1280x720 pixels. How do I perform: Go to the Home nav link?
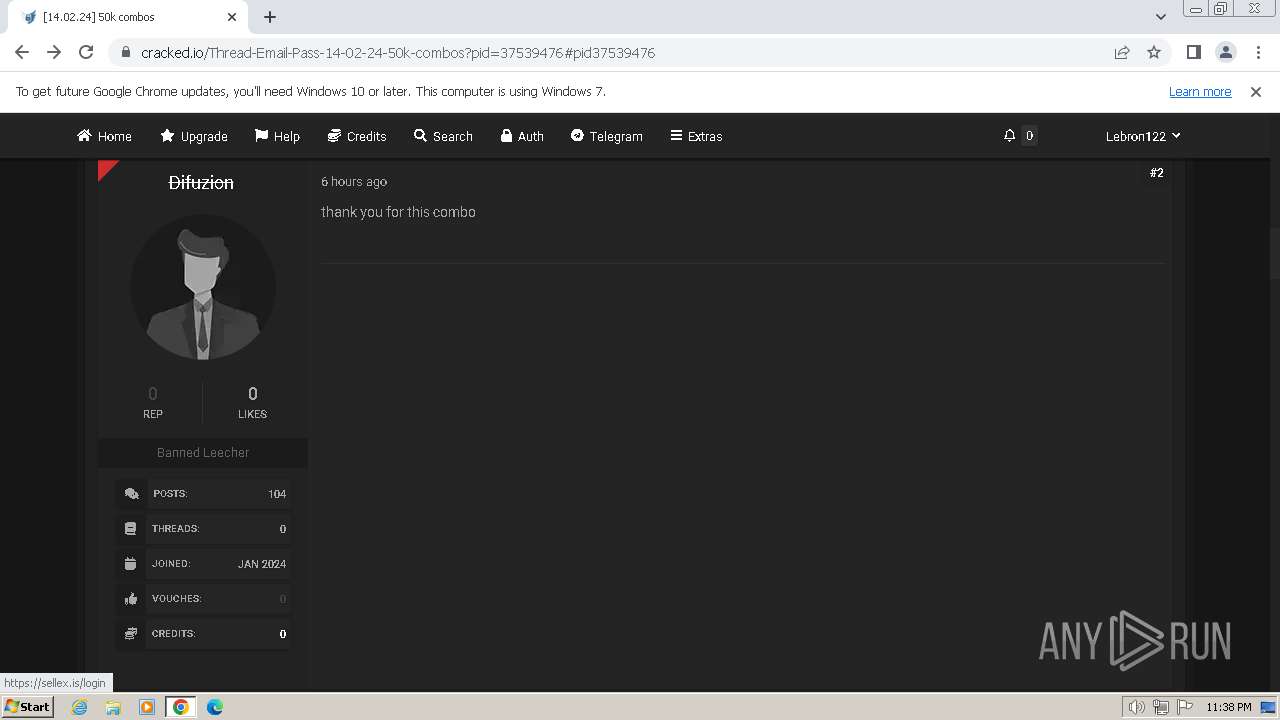pos(104,136)
